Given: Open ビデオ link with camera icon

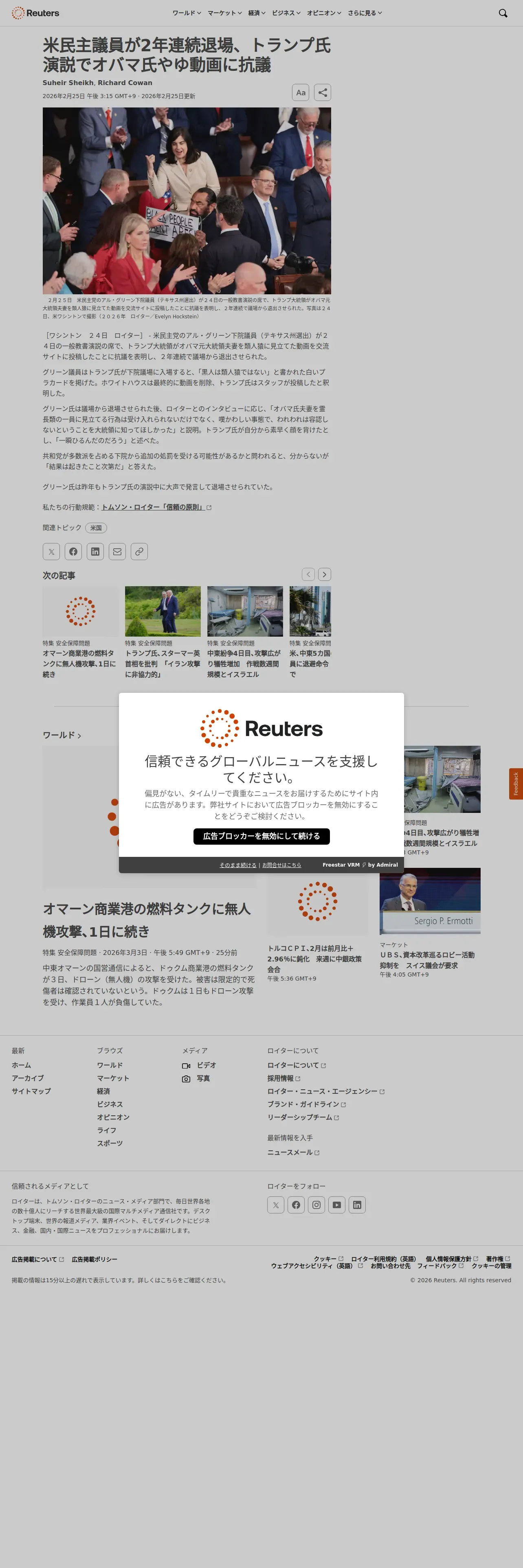Looking at the screenshot, I should pyautogui.click(x=199, y=1065).
